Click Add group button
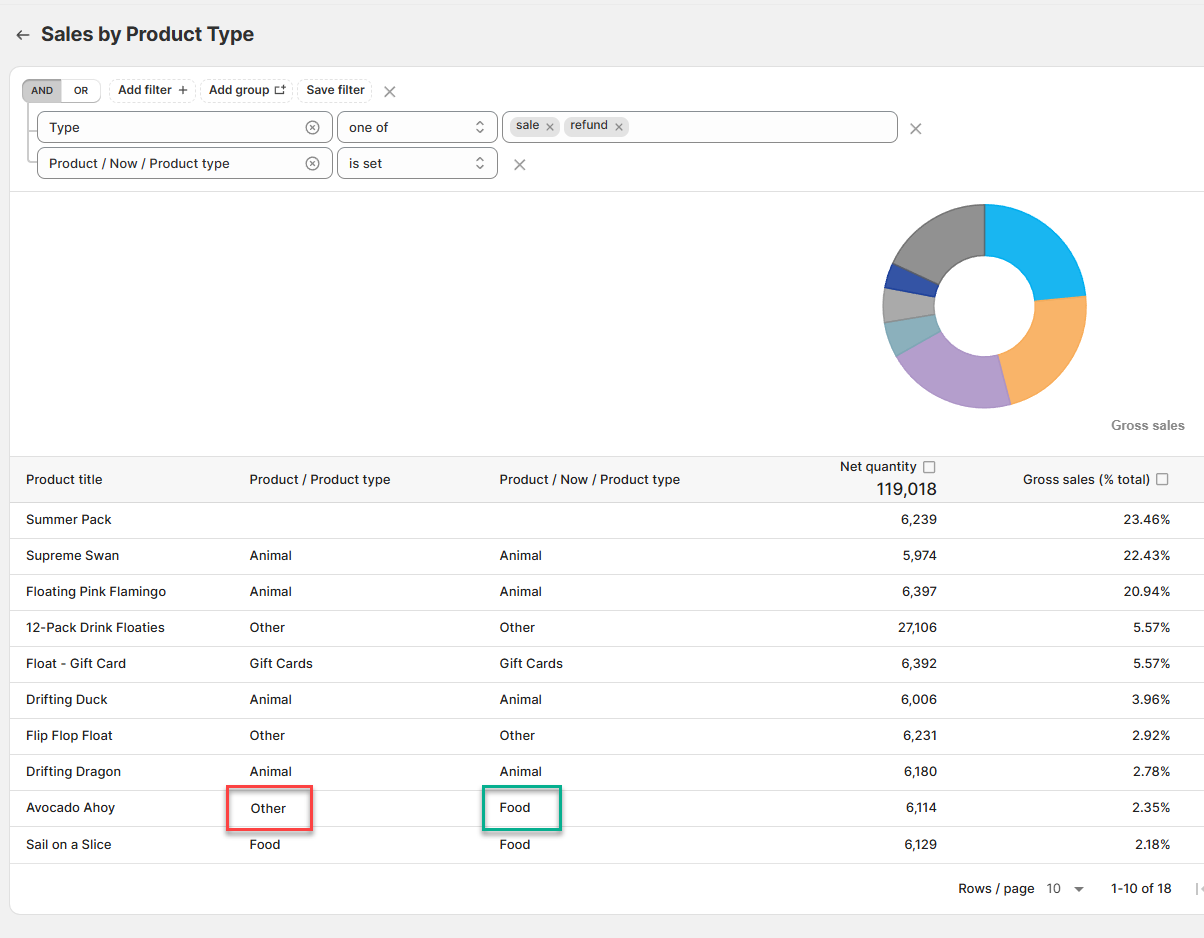Image resolution: width=1204 pixels, height=938 pixels. [x=247, y=90]
